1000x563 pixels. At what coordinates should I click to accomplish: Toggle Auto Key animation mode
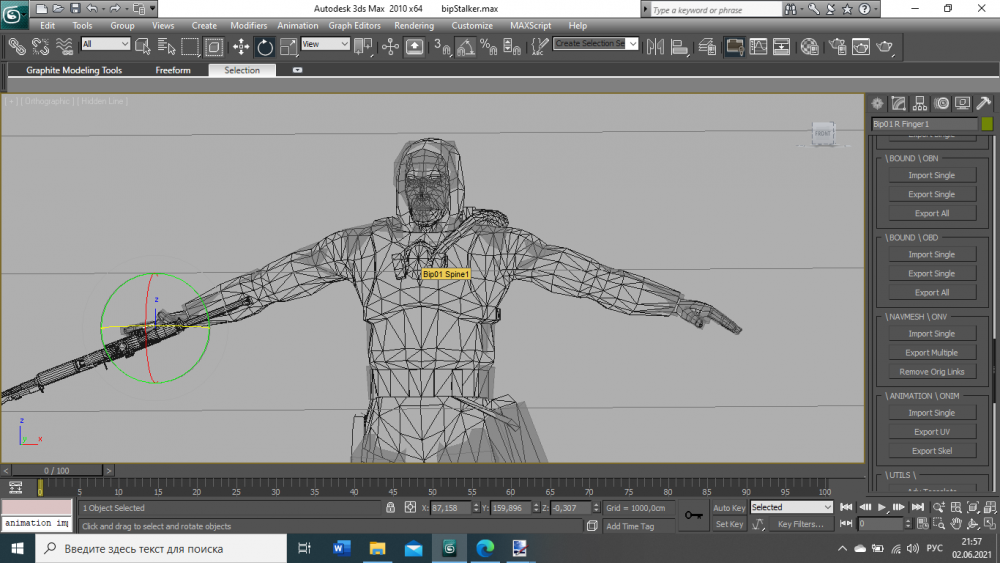[728, 508]
